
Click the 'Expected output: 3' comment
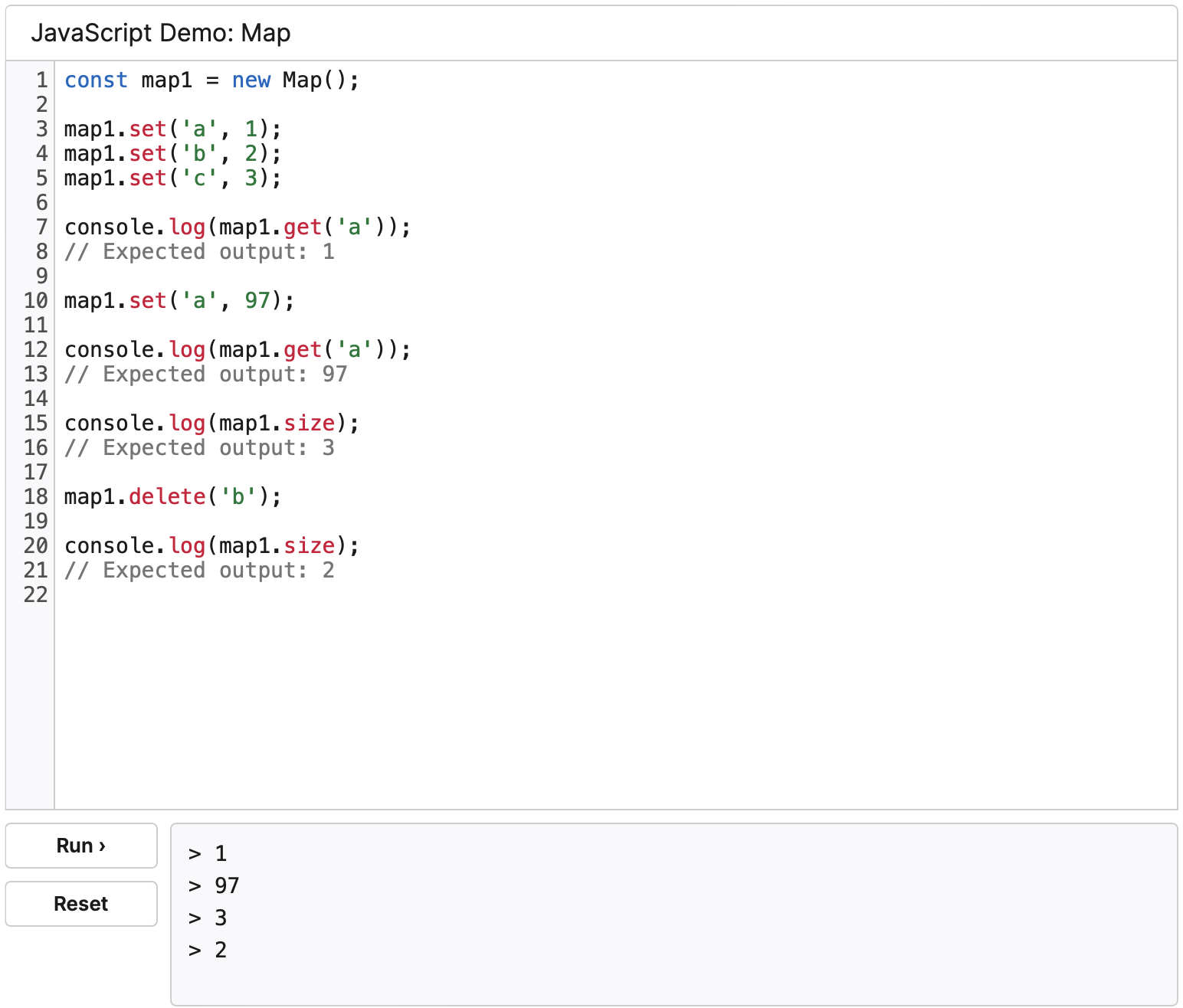tap(199, 448)
